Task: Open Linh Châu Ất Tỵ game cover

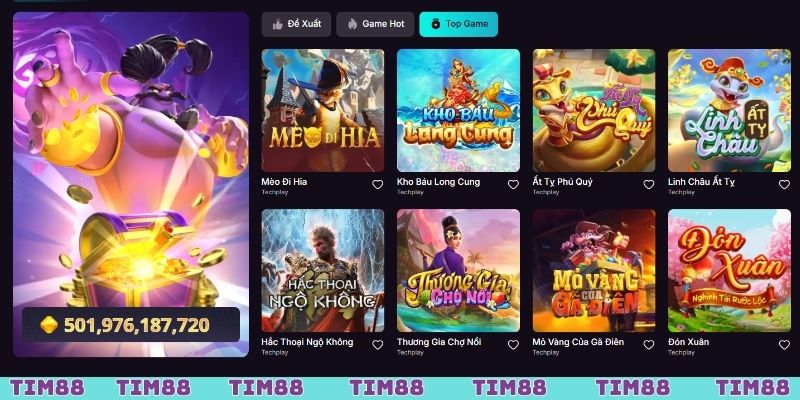Action: [730, 110]
